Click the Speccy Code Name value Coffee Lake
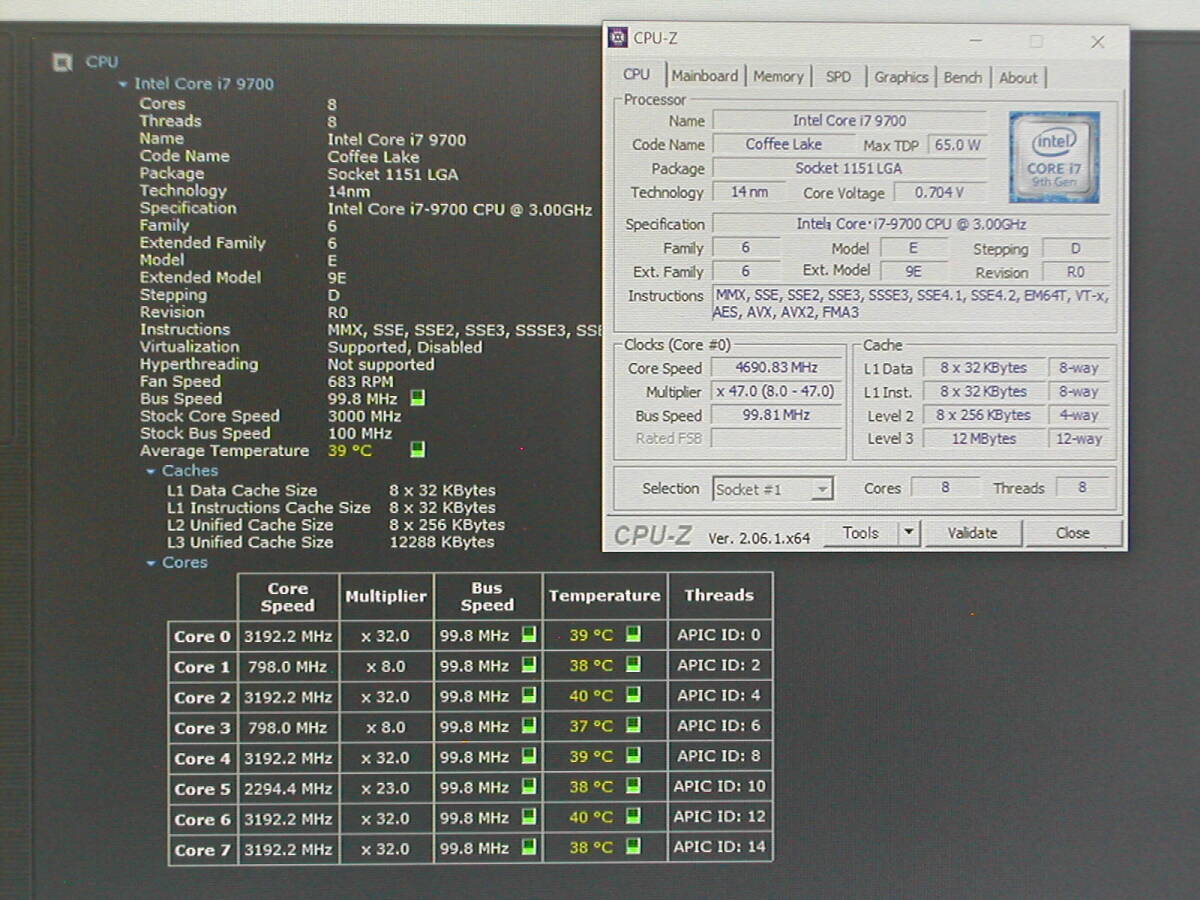Image resolution: width=1200 pixels, height=900 pixels. (373, 156)
